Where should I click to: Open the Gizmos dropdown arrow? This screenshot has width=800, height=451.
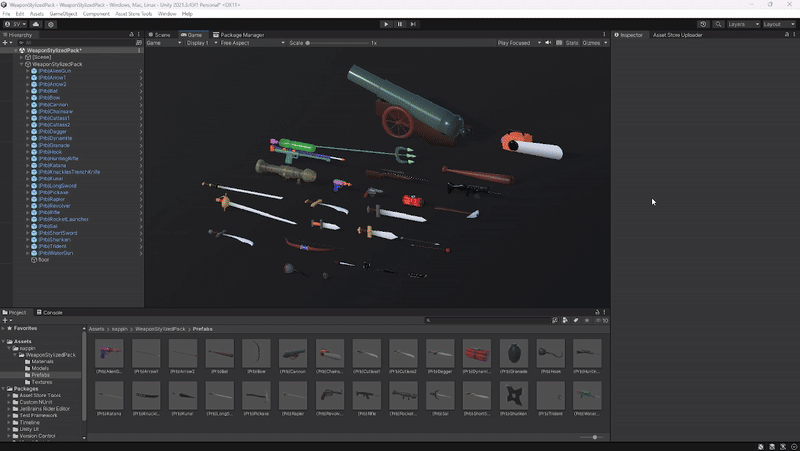pos(606,43)
